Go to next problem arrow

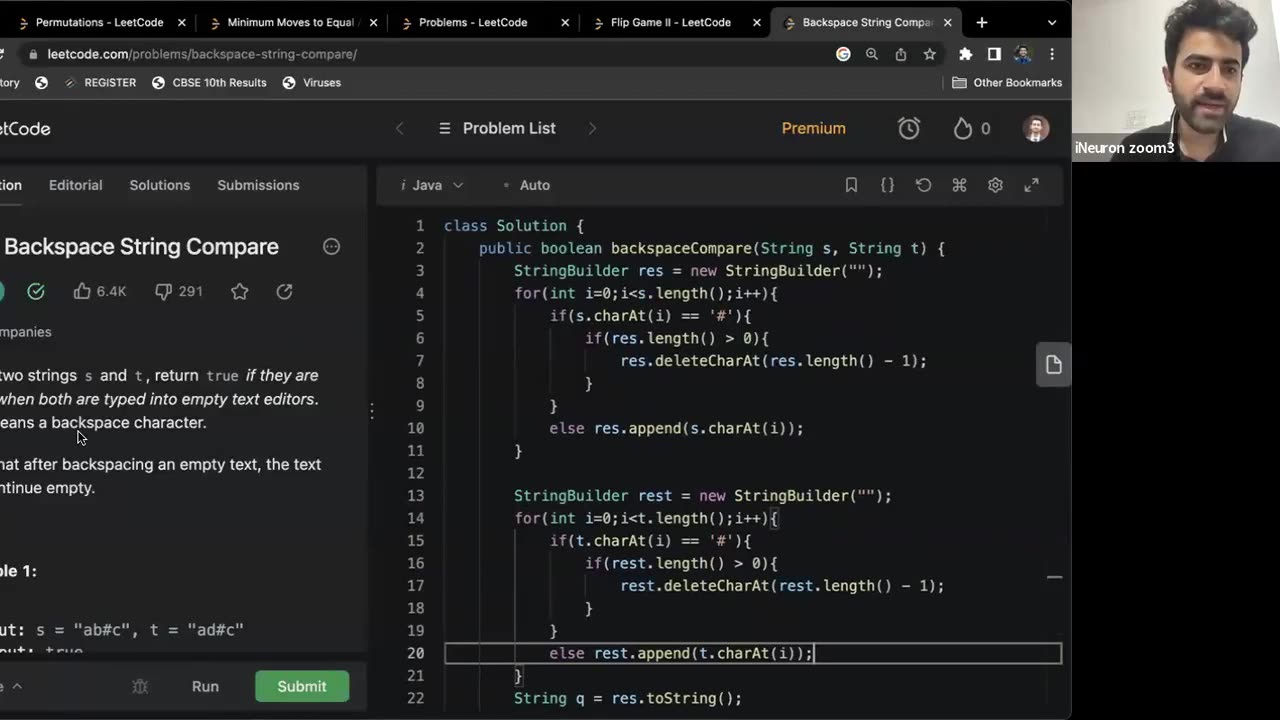[x=592, y=128]
